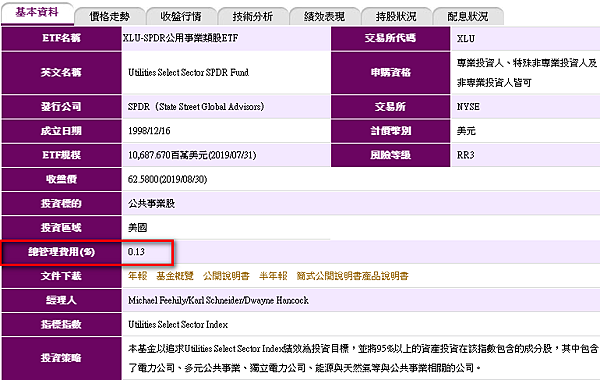Click the investment region 美國
Image resolution: width=600 pixels, height=380 pixels.
137,228
